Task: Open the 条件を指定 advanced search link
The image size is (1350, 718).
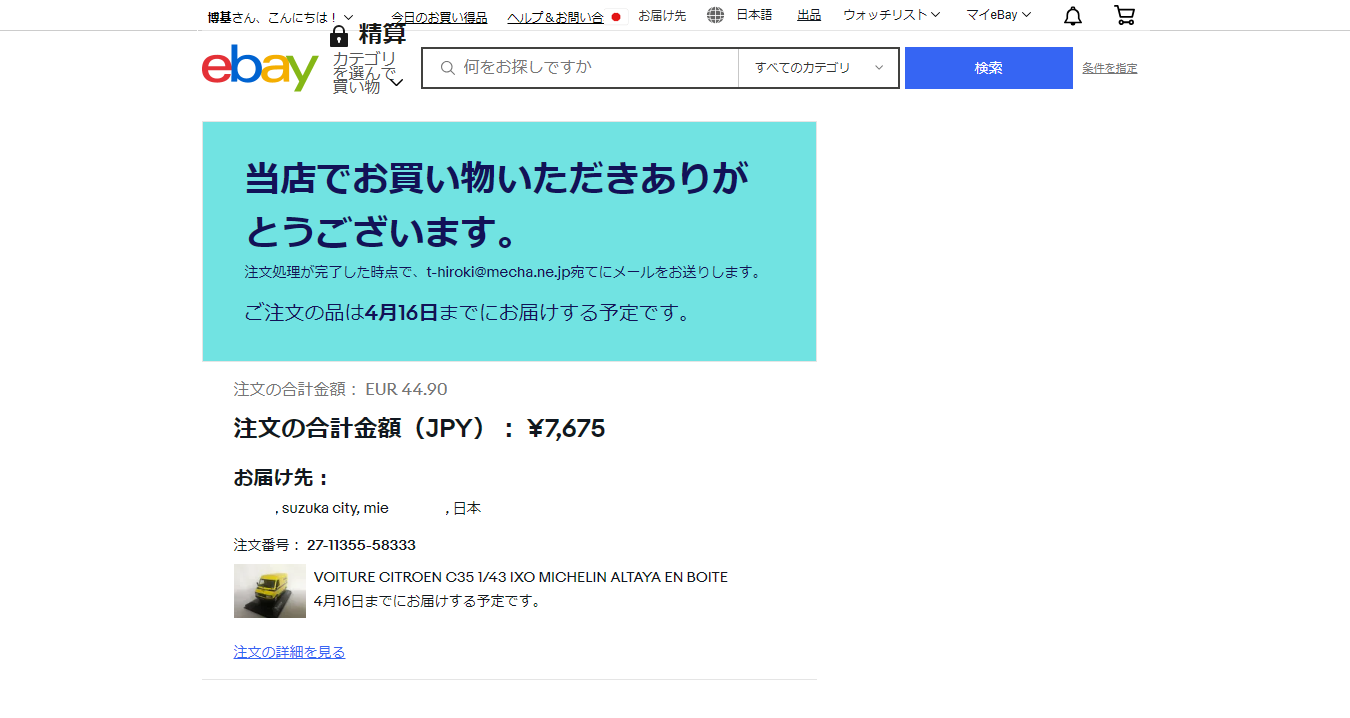Action: click(x=1109, y=68)
